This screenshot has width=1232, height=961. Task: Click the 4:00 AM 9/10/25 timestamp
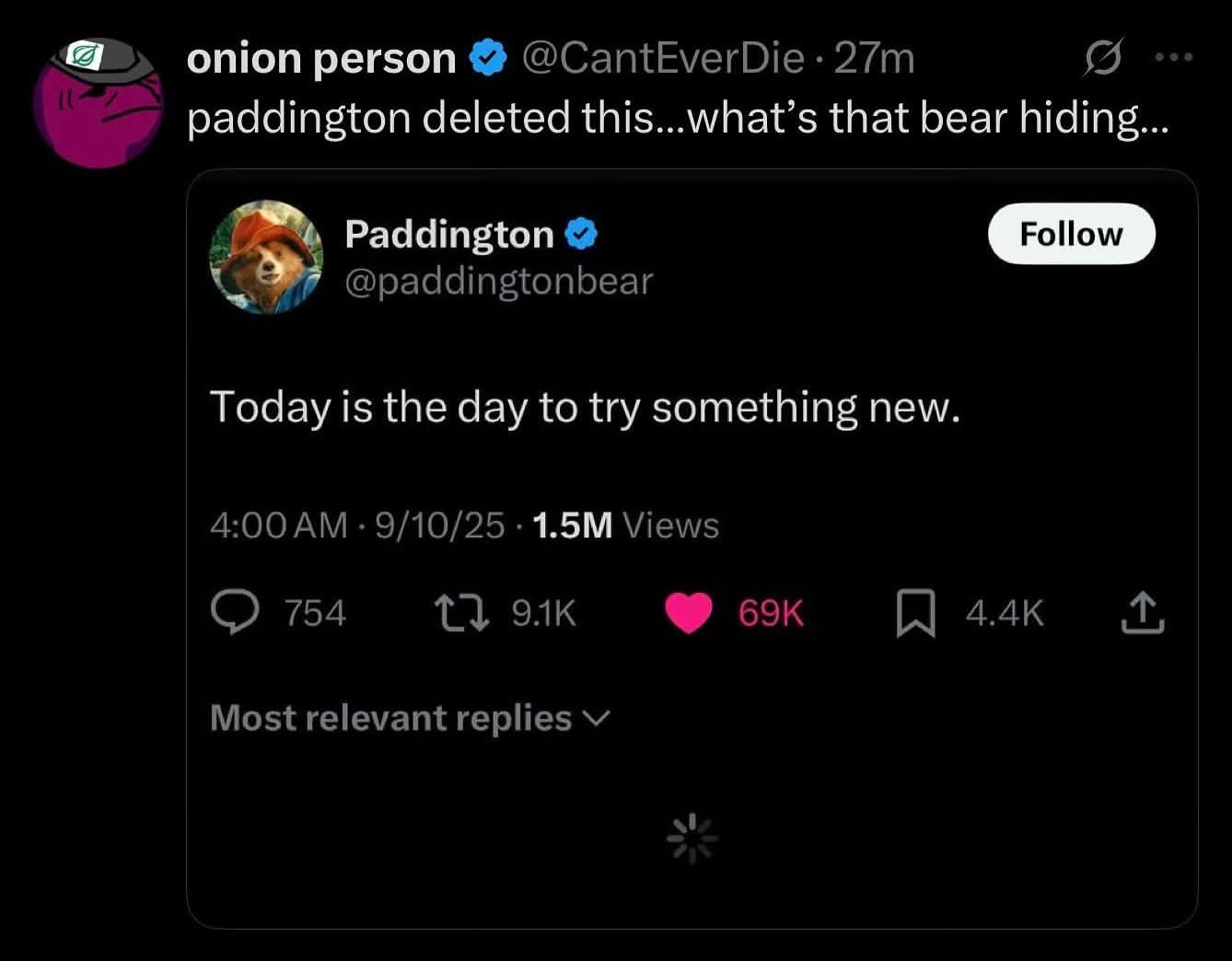[357, 525]
